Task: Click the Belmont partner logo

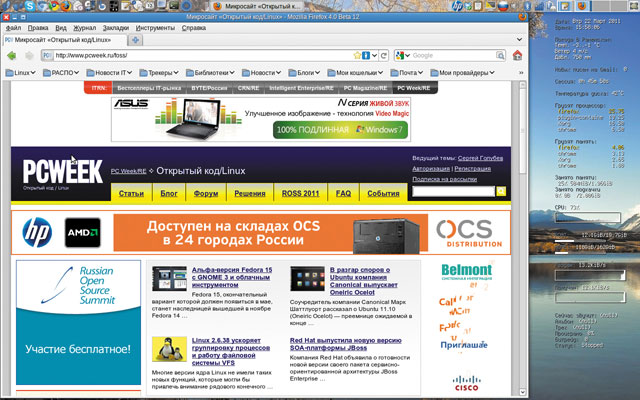Action: (467, 271)
